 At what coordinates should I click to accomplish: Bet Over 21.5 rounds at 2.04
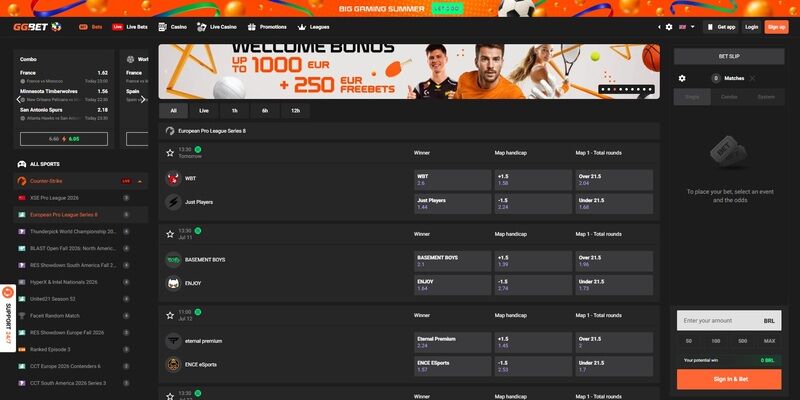[614, 180]
